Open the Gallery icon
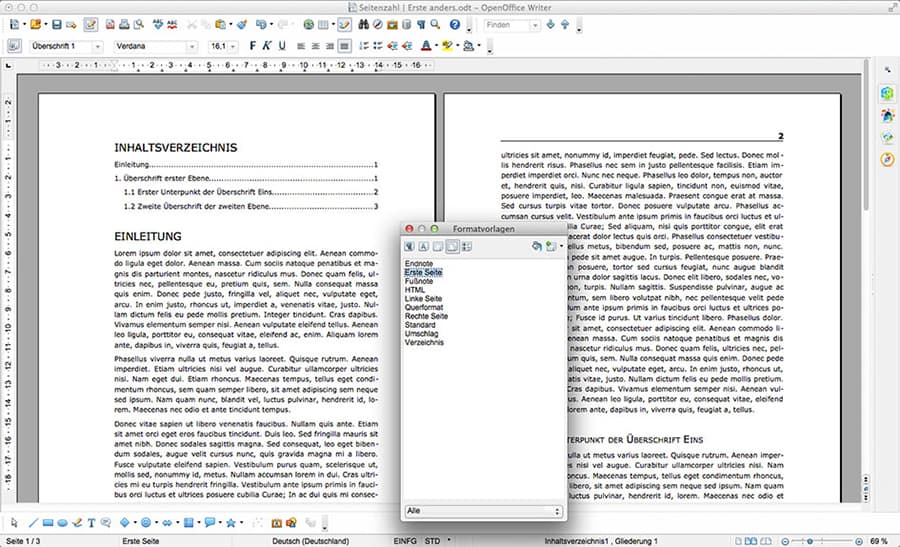The height and width of the screenshot is (547, 900). pyautogui.click(x=392, y=25)
